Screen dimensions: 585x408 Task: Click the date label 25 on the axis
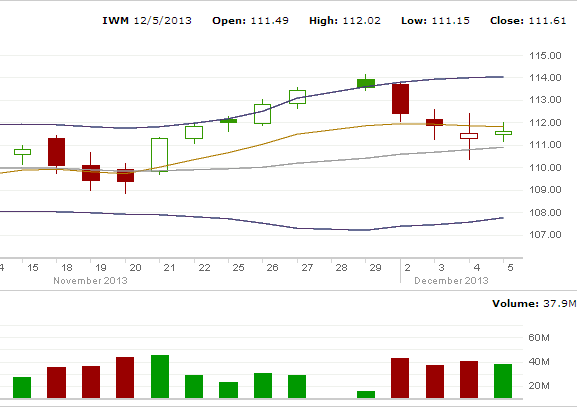[x=238, y=268]
